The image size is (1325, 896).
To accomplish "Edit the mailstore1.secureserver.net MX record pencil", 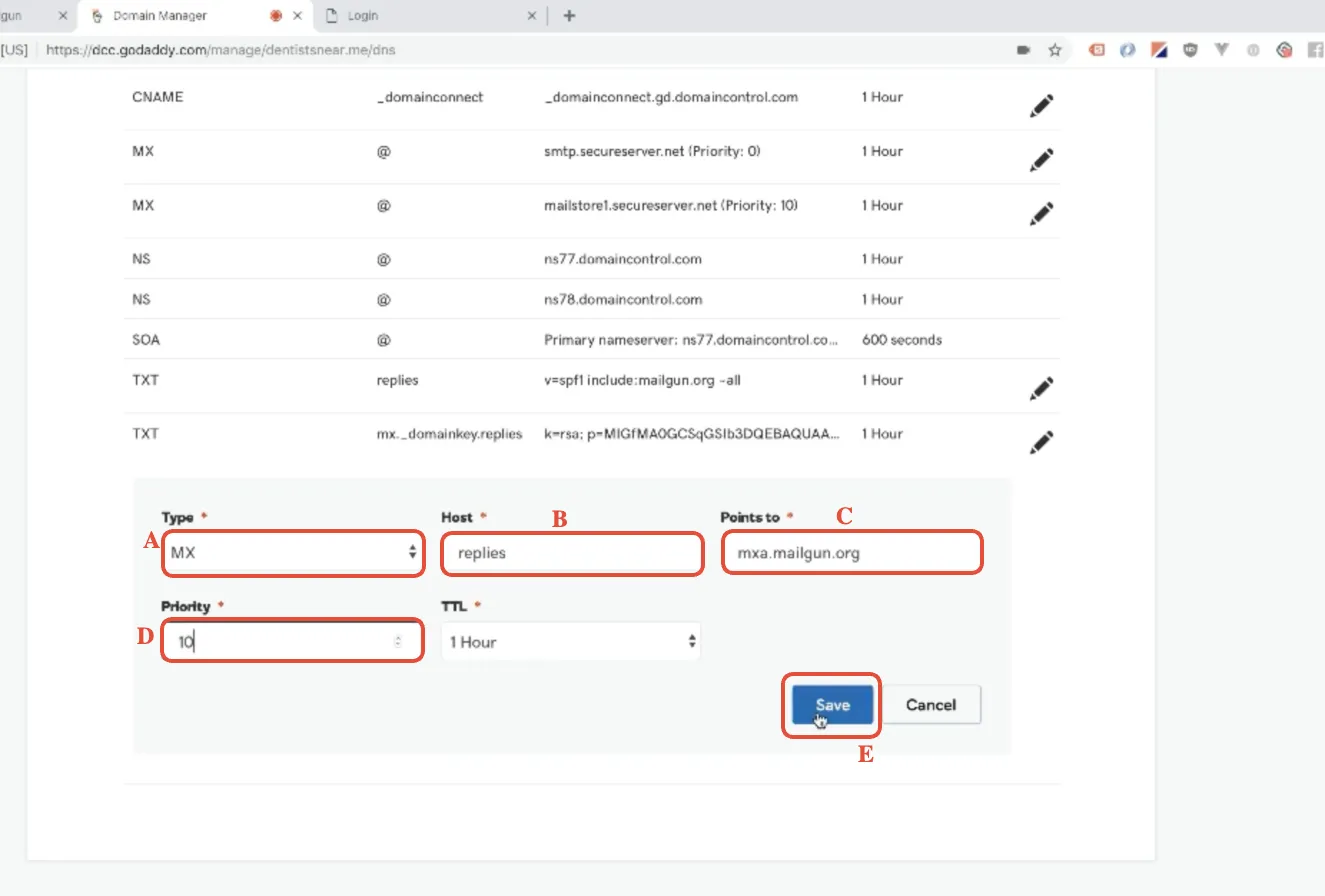I will tap(1042, 213).
